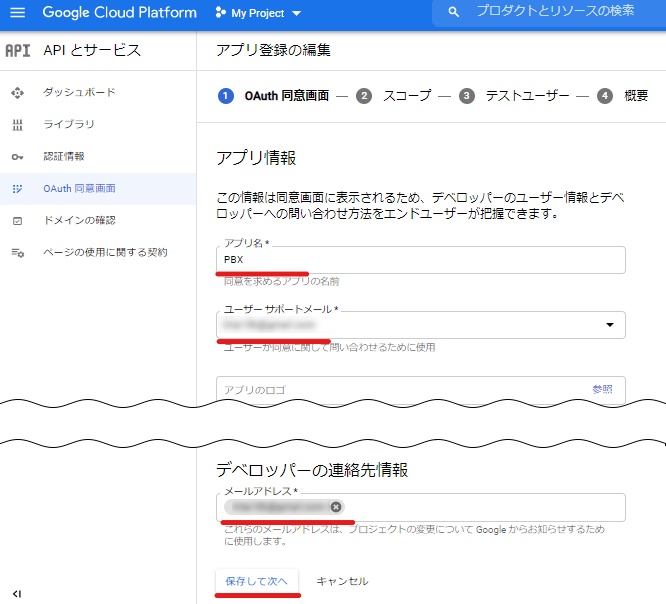The height and width of the screenshot is (604, 666).
Task: Click the キャンセル button
Action: [342, 581]
